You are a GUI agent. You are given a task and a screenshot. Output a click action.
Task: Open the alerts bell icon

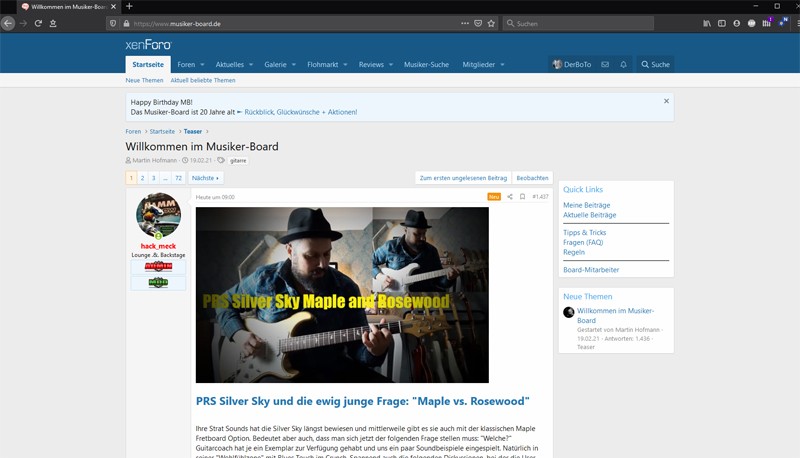pos(623,64)
